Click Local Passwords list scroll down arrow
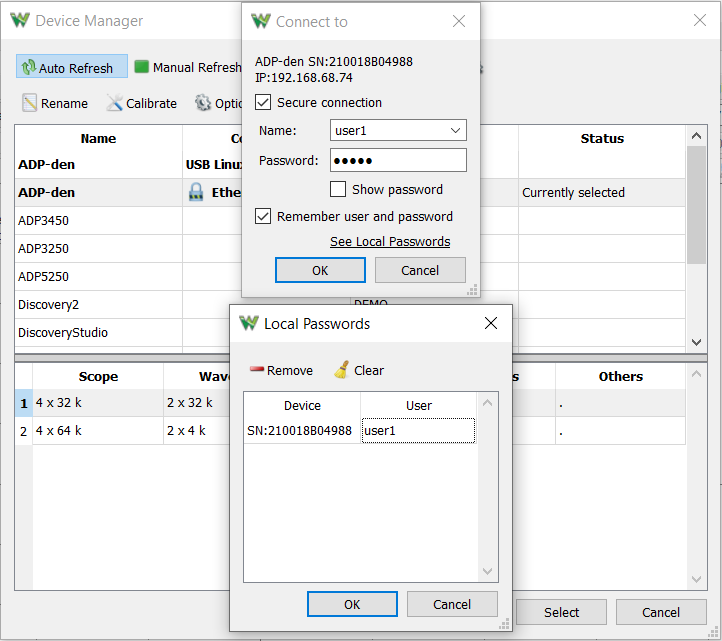This screenshot has height=641, width=722. (488, 571)
